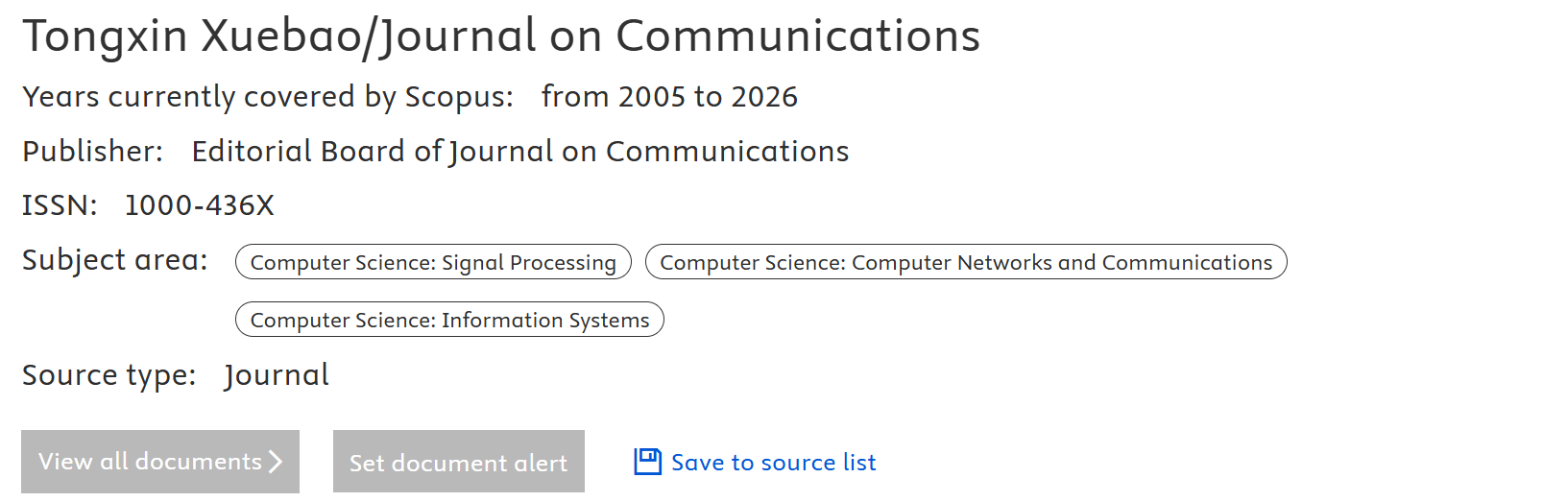1568x502 pixels.
Task: Click the ISSN label
Action: click(60, 205)
